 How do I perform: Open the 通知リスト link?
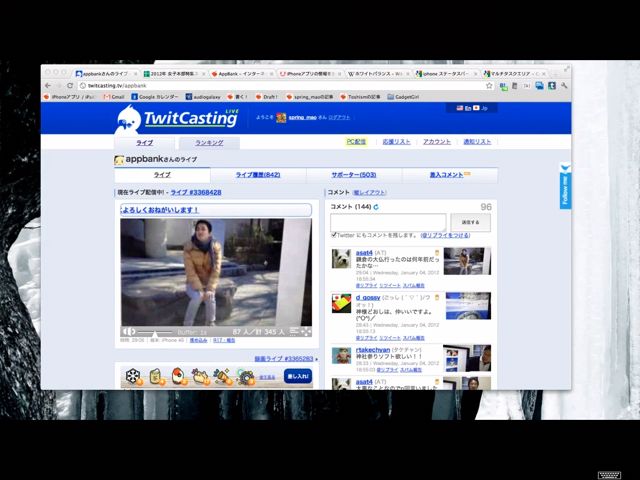[x=477, y=142]
